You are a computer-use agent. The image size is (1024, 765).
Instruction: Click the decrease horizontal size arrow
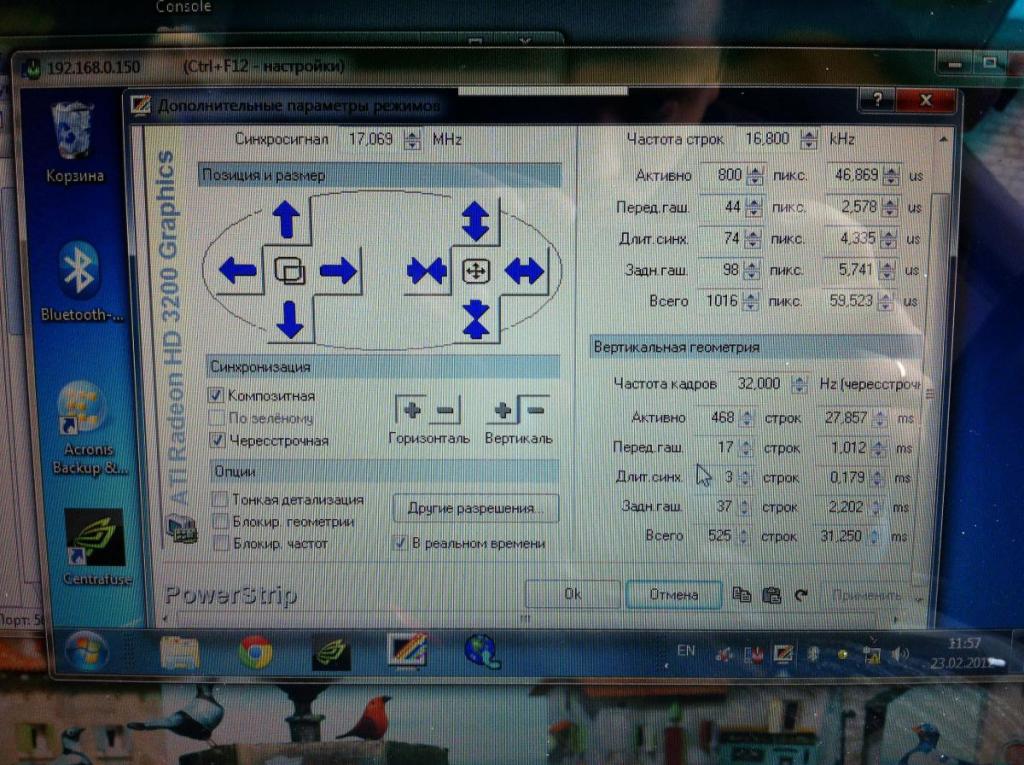point(427,271)
